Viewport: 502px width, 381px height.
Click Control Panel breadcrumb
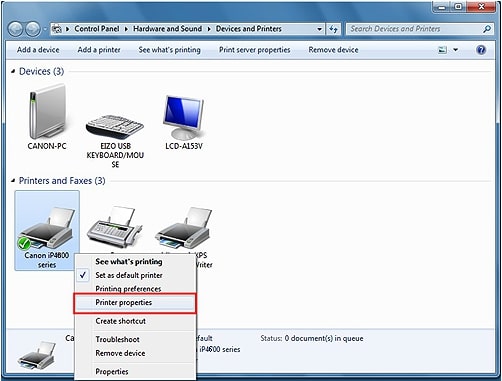[x=97, y=29]
